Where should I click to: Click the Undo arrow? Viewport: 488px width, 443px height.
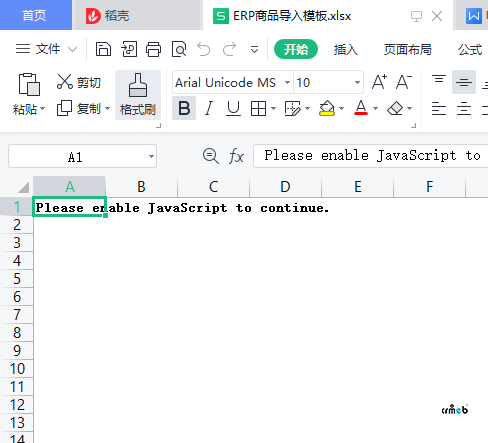[204, 49]
